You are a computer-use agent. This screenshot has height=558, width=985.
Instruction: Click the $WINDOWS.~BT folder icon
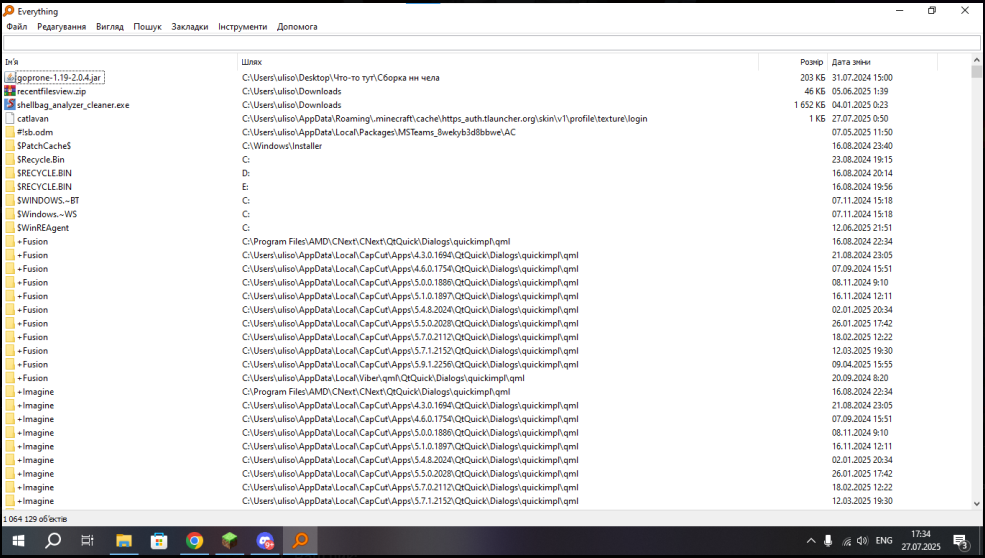click(10, 200)
